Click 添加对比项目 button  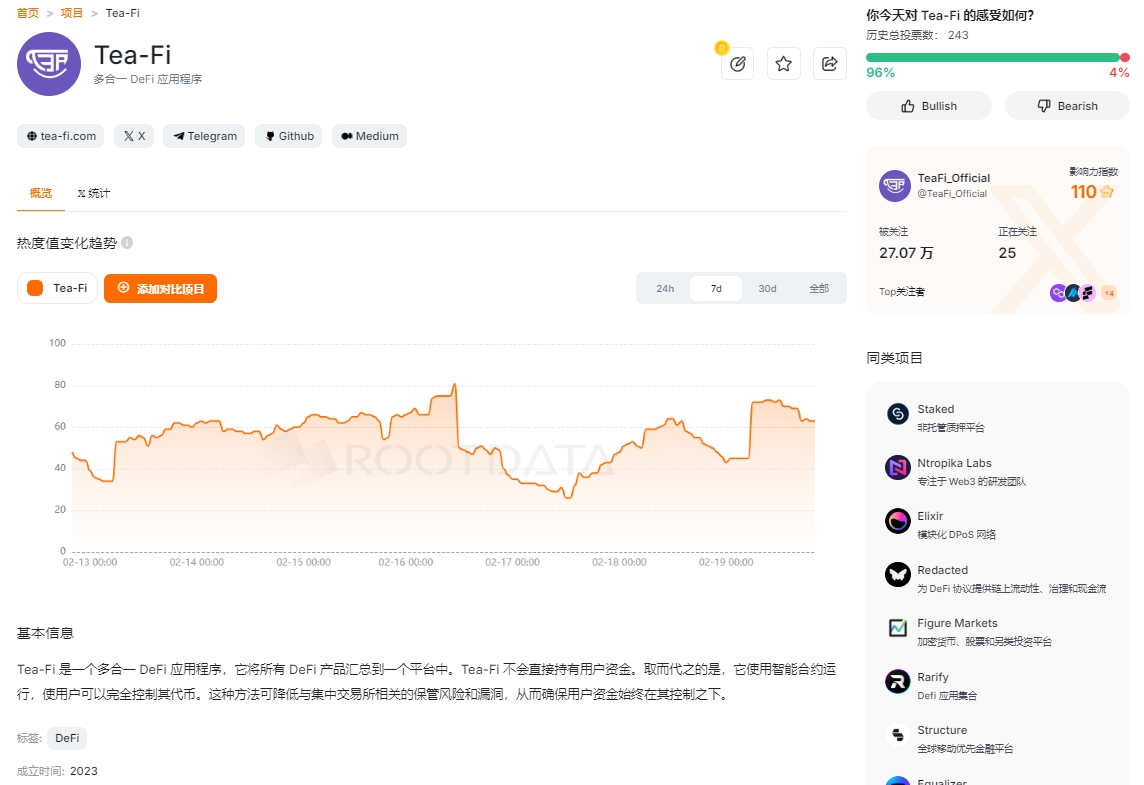pyautogui.click(x=161, y=289)
